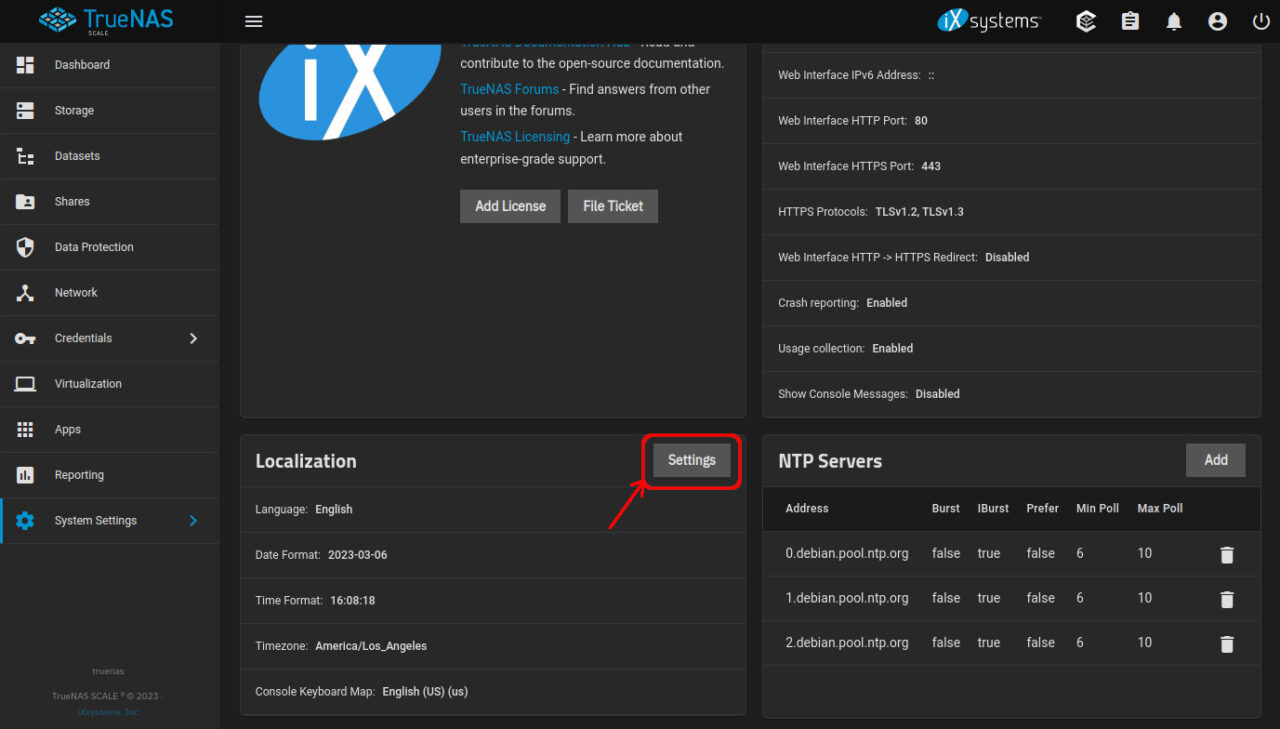1280x729 pixels.
Task: Open the iXsystems logo link
Action: pyautogui.click(x=990, y=21)
